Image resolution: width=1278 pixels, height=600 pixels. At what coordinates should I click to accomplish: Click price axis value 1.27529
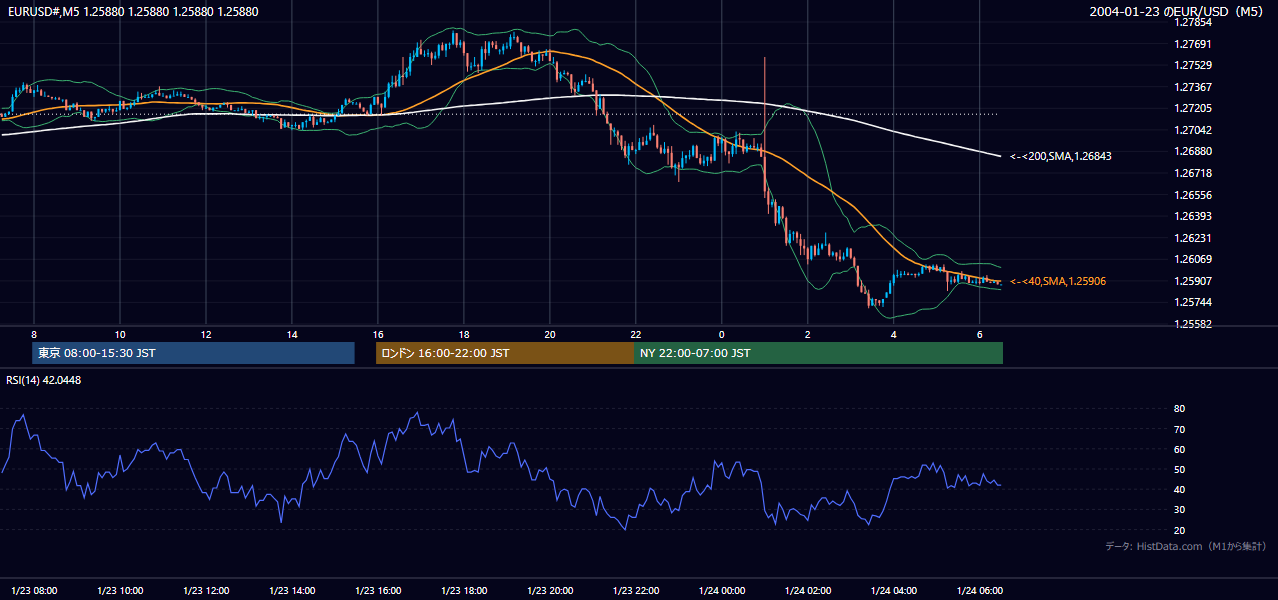[x=1192, y=65]
